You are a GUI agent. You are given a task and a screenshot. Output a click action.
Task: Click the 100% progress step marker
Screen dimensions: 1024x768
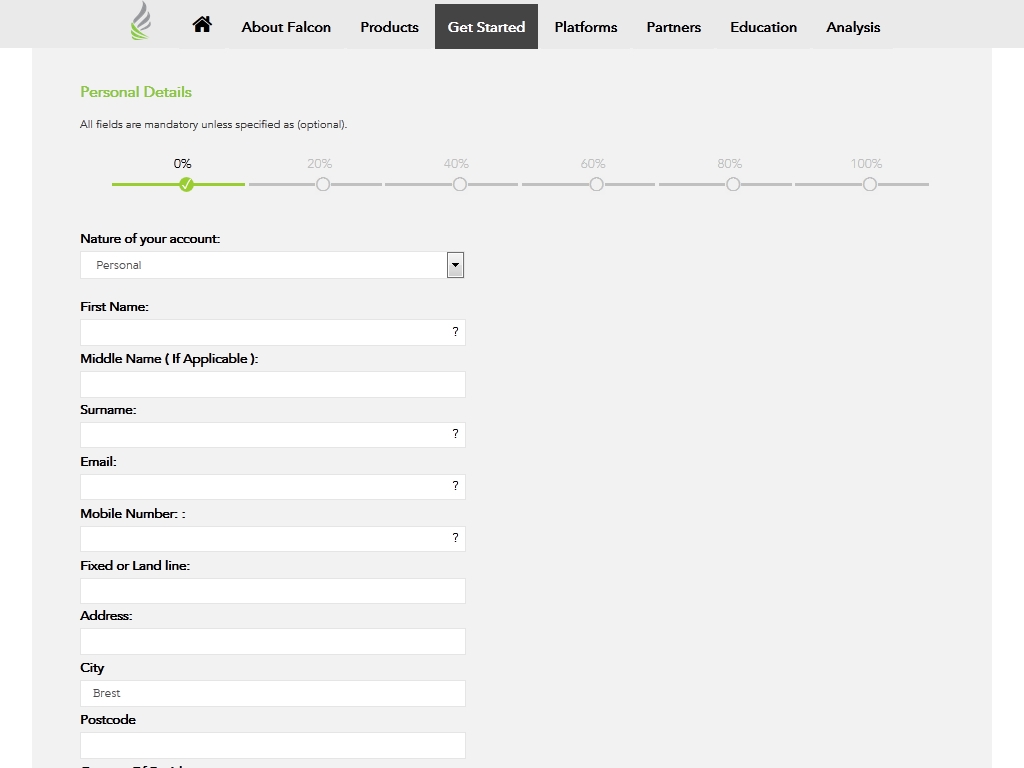(869, 184)
